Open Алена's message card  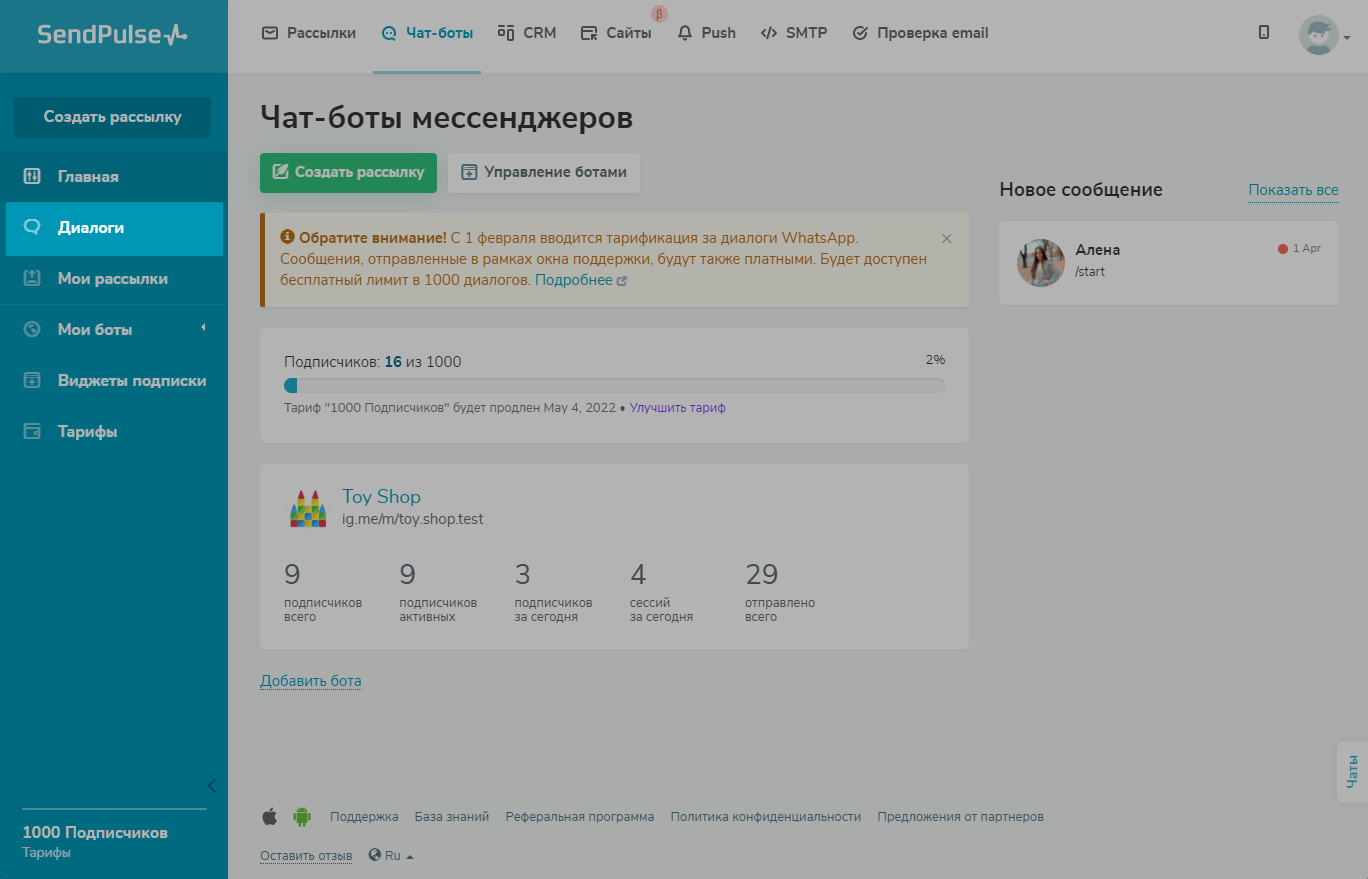(x=1168, y=263)
